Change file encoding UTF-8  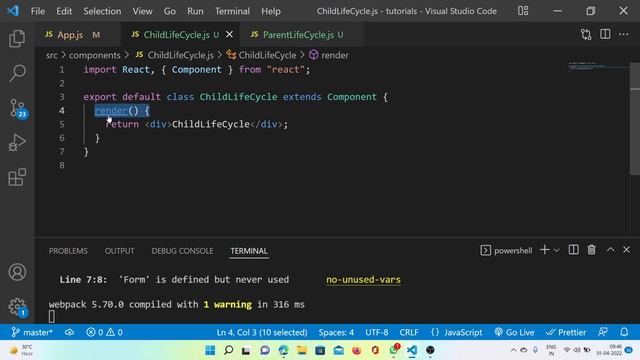[x=377, y=332]
